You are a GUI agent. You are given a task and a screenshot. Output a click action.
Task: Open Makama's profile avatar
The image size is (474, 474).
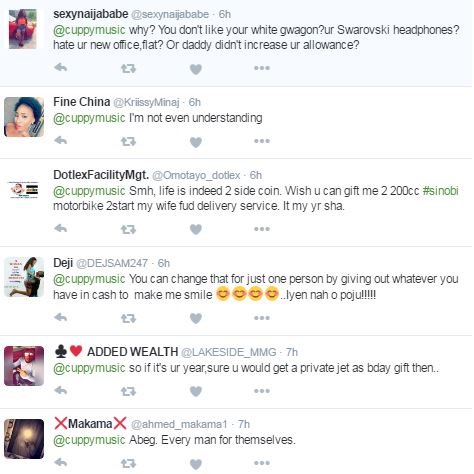24,439
